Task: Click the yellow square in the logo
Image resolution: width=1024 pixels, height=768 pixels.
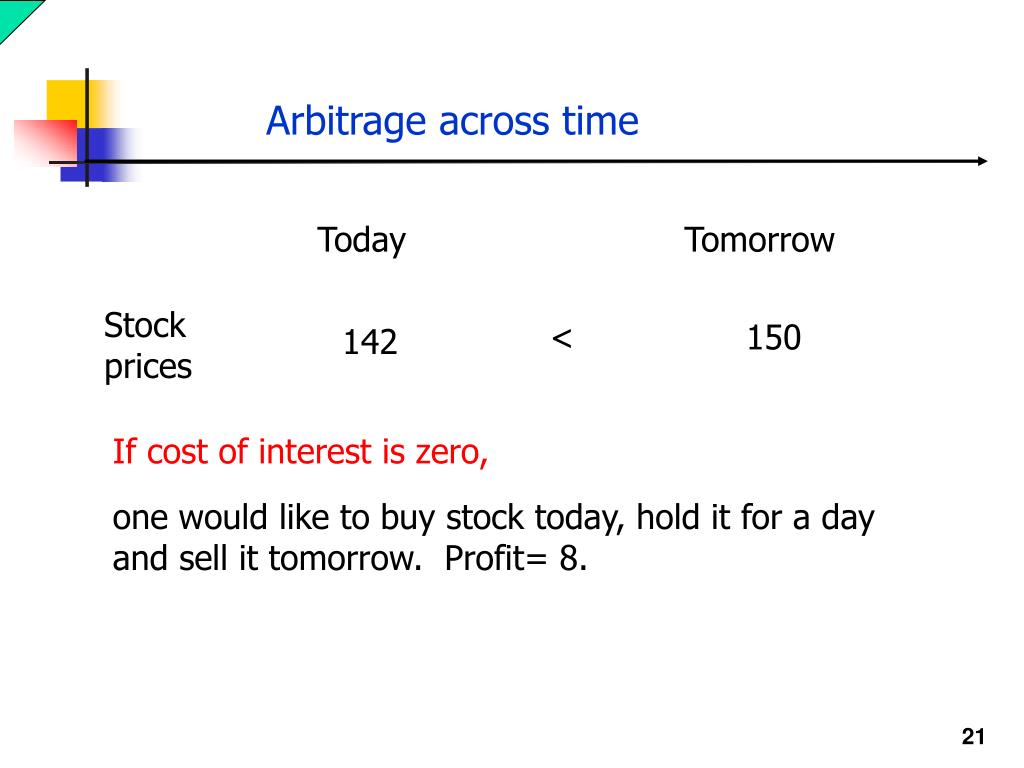Action: 65,100
